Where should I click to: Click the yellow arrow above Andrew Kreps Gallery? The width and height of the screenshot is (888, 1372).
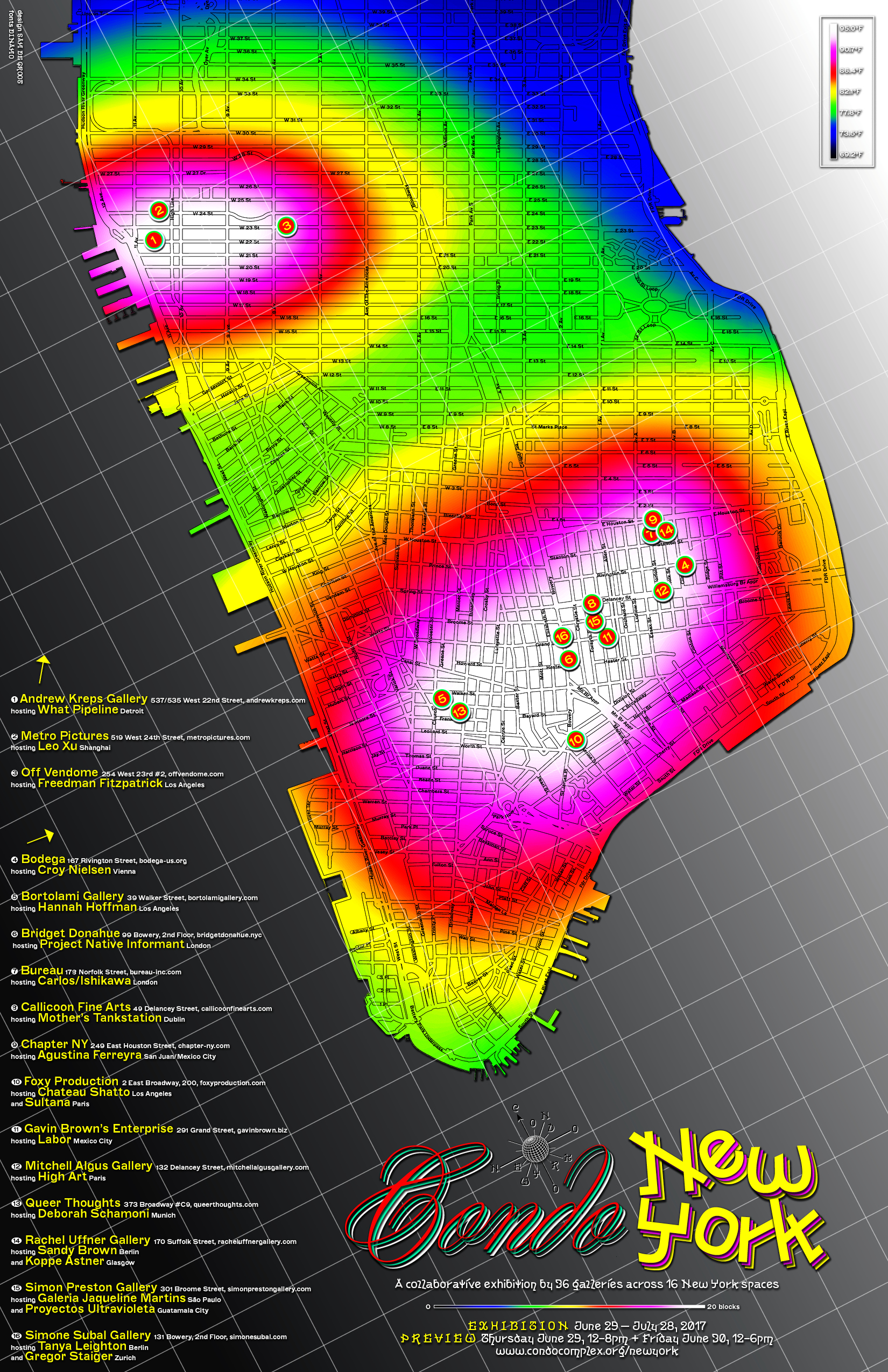pyautogui.click(x=42, y=669)
